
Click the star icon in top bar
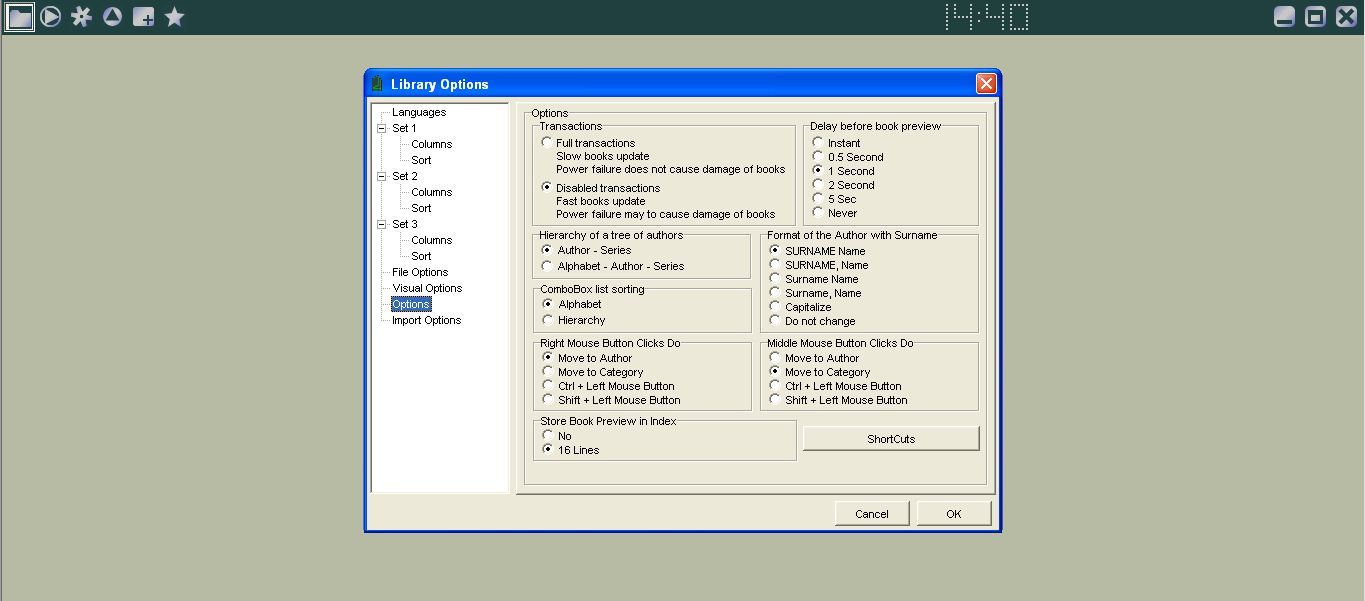click(175, 17)
